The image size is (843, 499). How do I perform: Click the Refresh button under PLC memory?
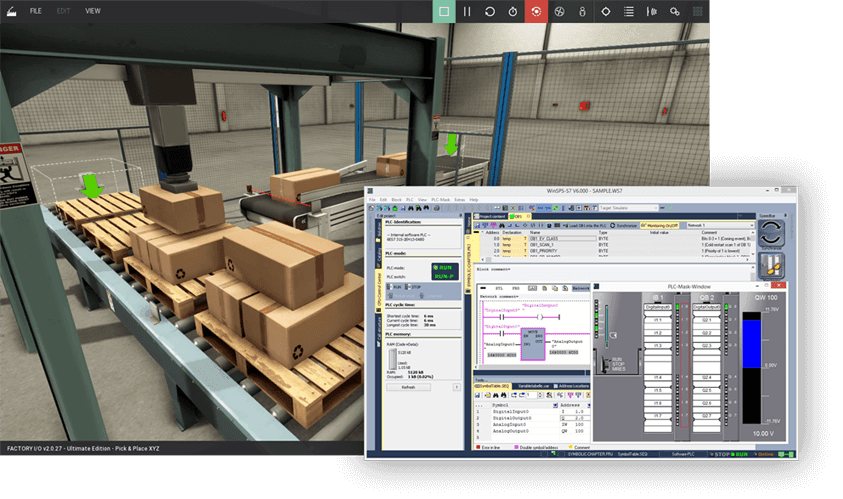point(408,387)
